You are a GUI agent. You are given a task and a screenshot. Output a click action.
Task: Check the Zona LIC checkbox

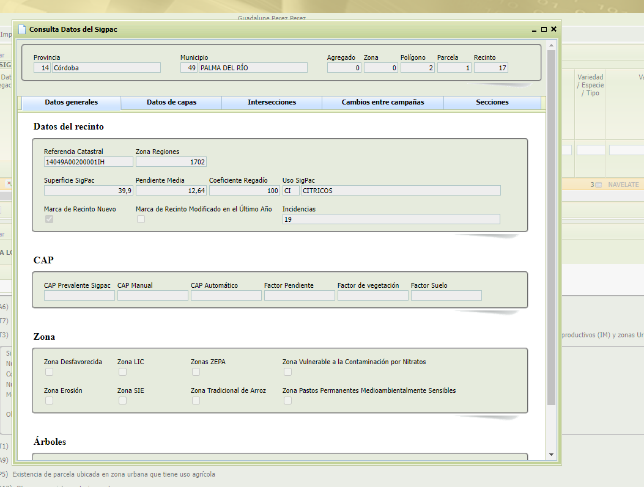pos(122,372)
